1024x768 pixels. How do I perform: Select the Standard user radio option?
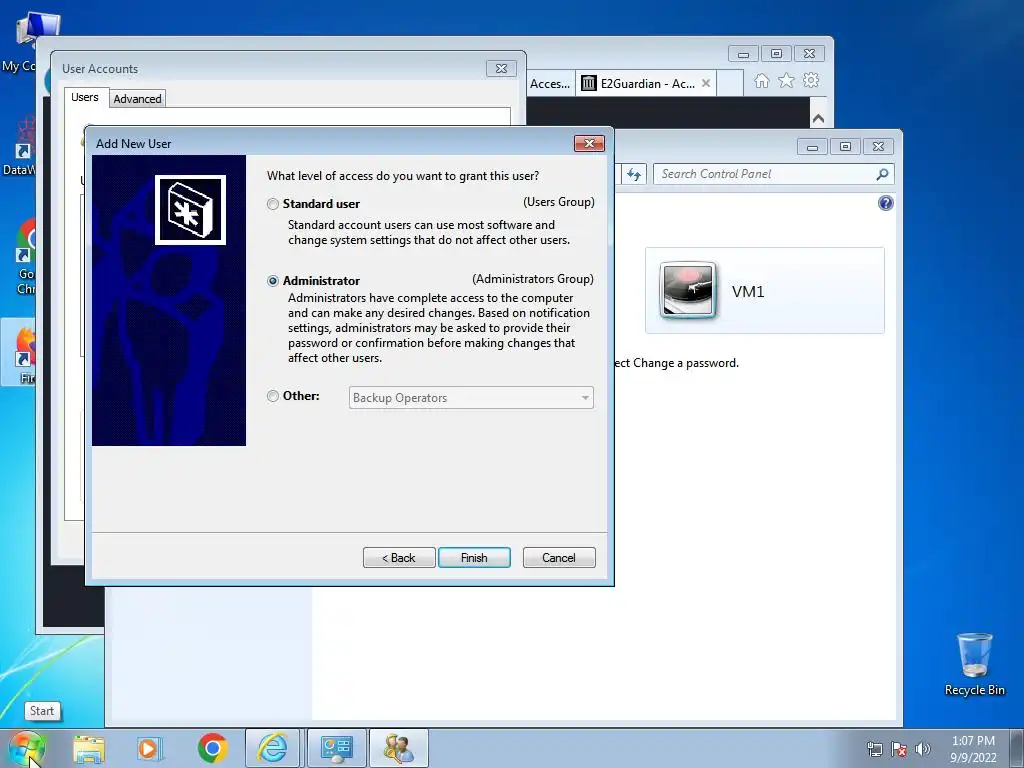(x=273, y=204)
